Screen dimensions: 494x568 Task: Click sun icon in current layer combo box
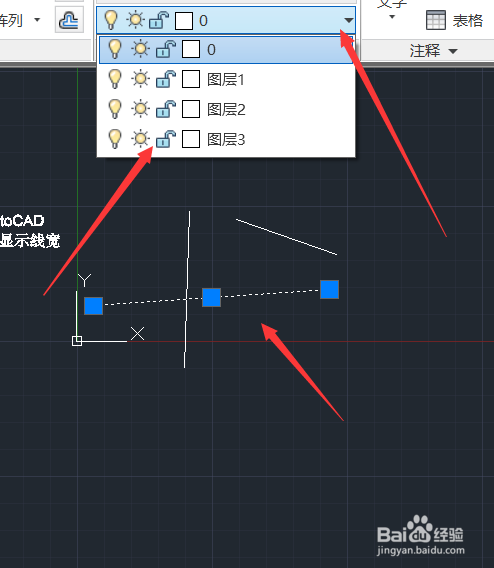pyautogui.click(x=135, y=20)
